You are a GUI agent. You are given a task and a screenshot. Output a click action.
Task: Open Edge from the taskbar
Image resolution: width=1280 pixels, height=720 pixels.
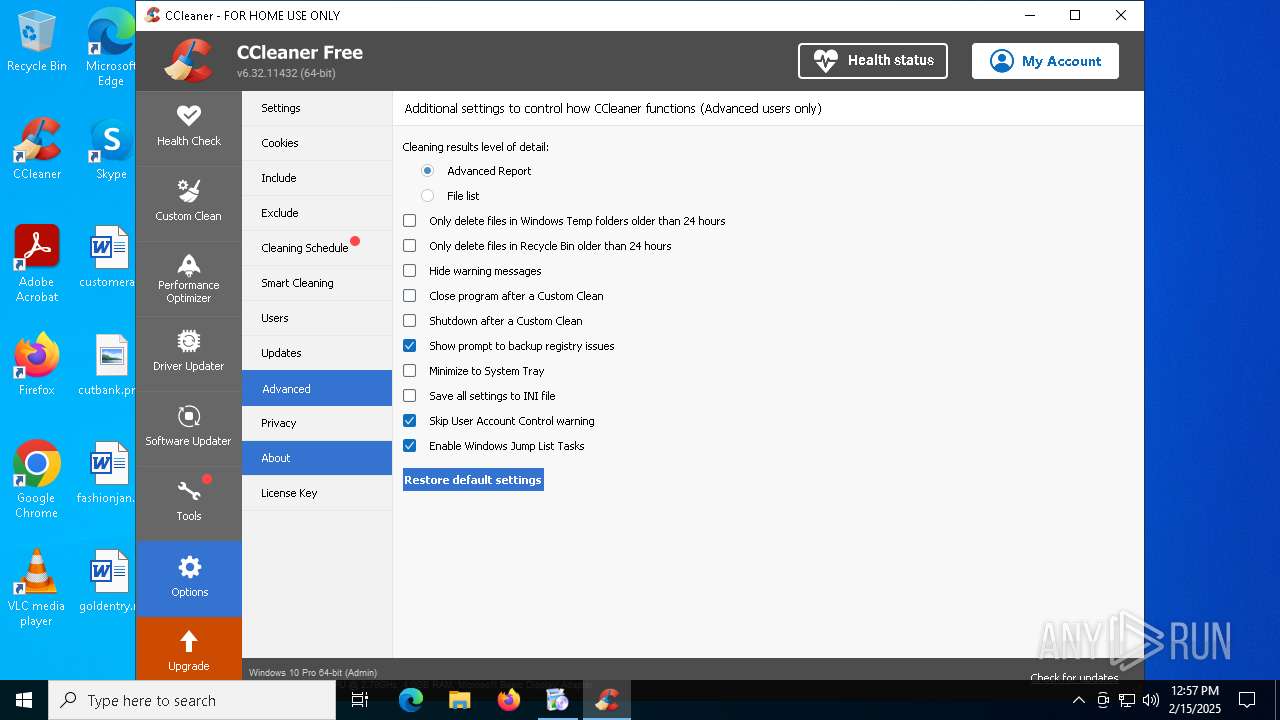pos(411,700)
